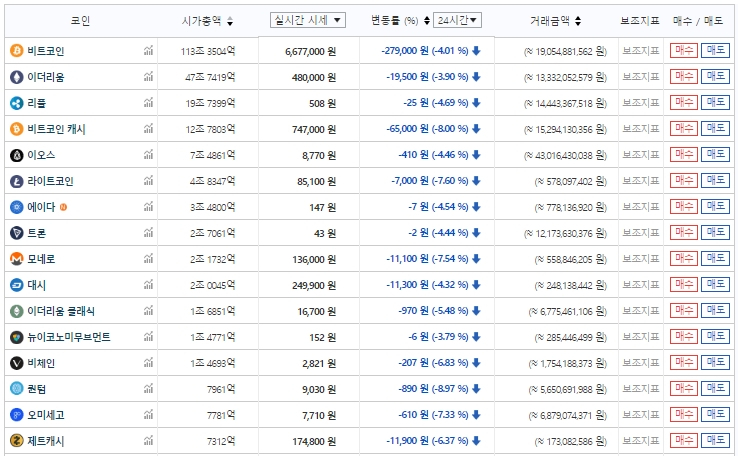Select the 뉴이코노미무브먼트 coin name
The height and width of the screenshot is (456, 738).
pyautogui.click(x=69, y=337)
